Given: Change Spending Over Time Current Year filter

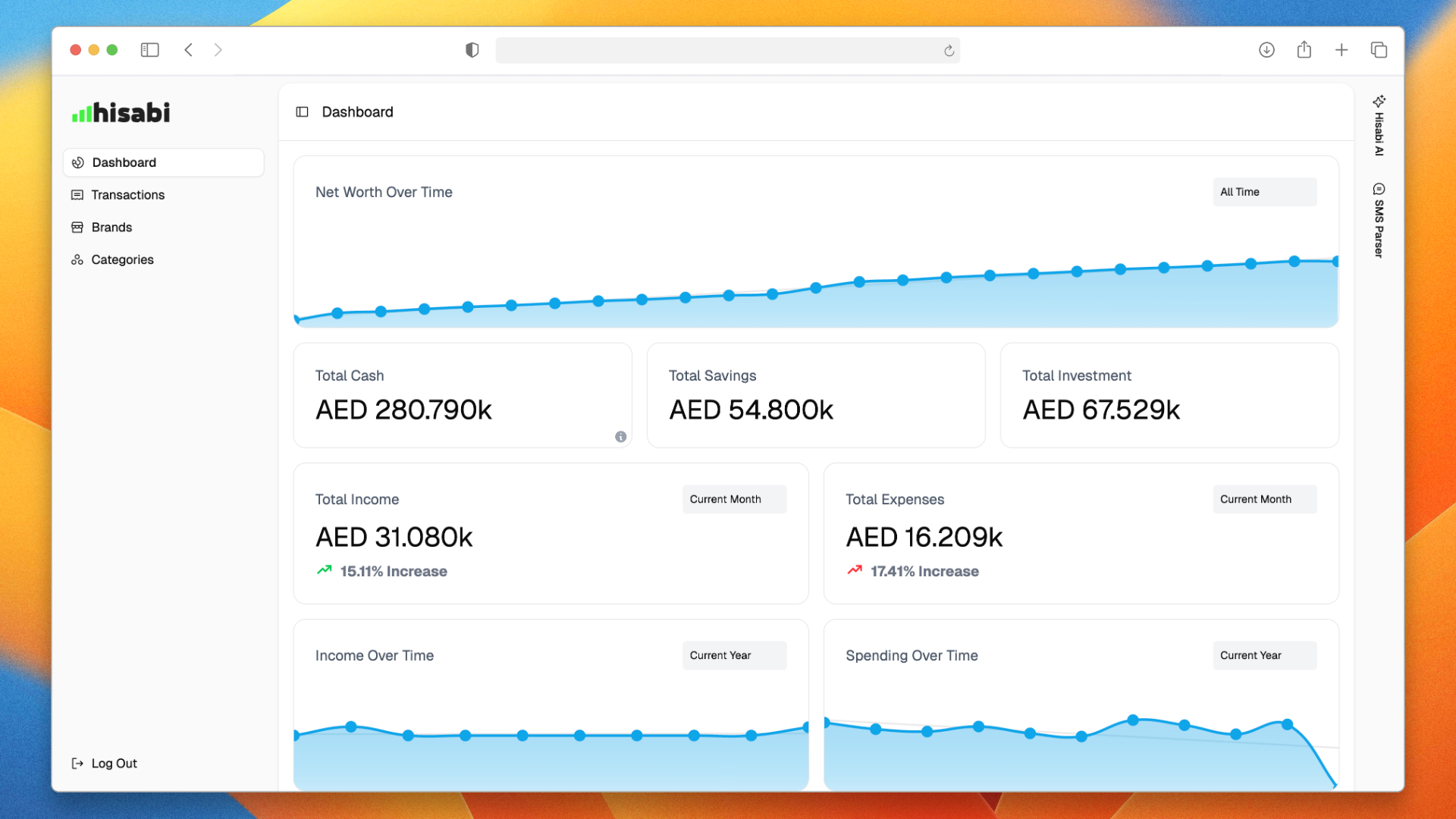Looking at the screenshot, I should (x=1264, y=655).
